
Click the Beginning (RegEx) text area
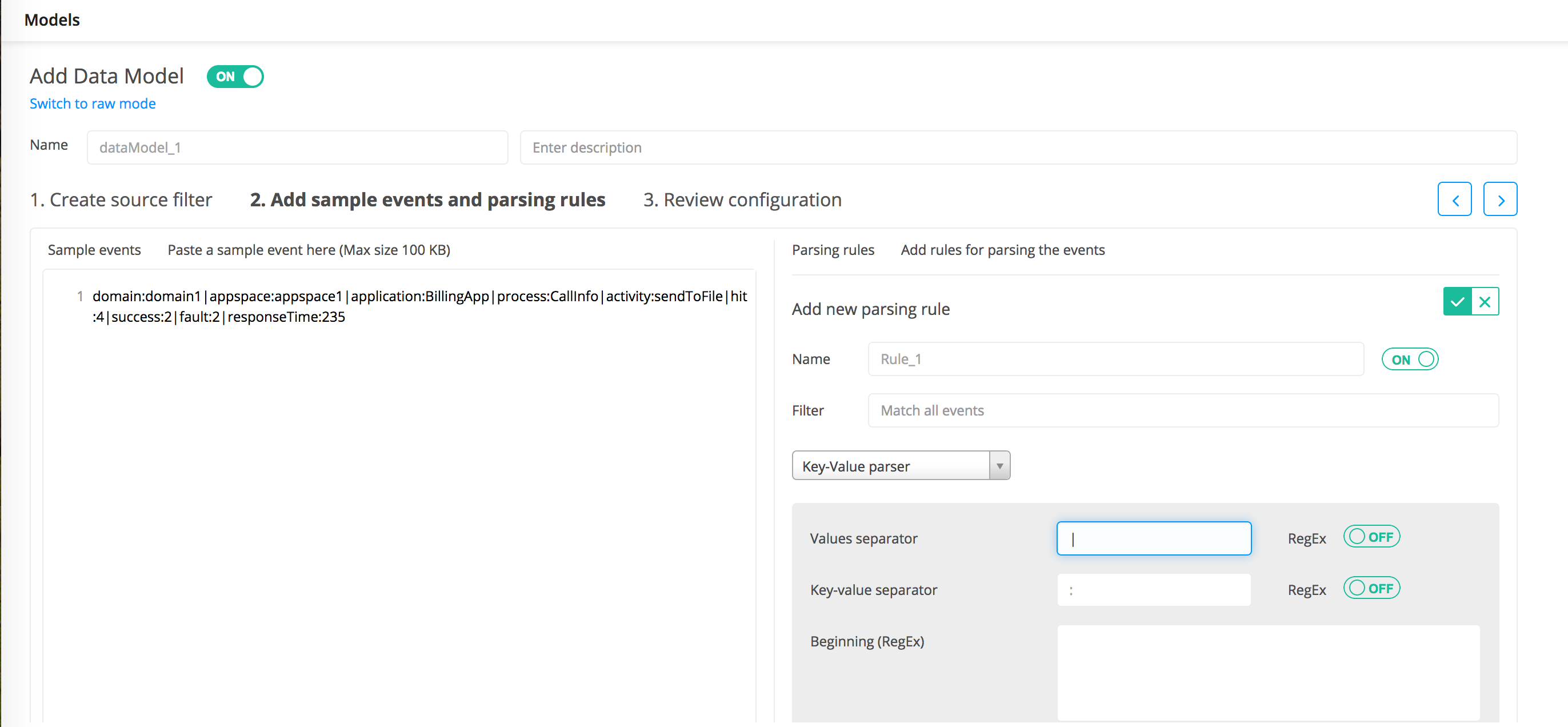point(1268,672)
